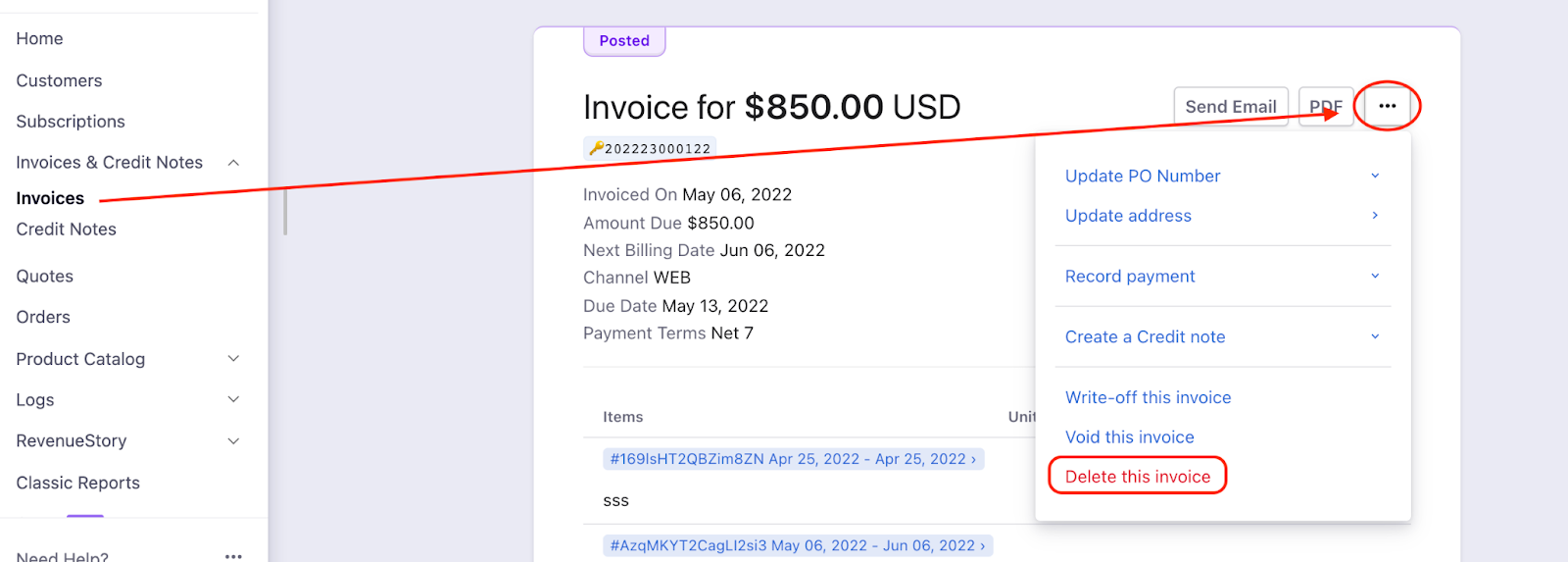Viewport: 1568px width, 562px height.
Task: Download the invoice as PDF
Action: point(1325,106)
